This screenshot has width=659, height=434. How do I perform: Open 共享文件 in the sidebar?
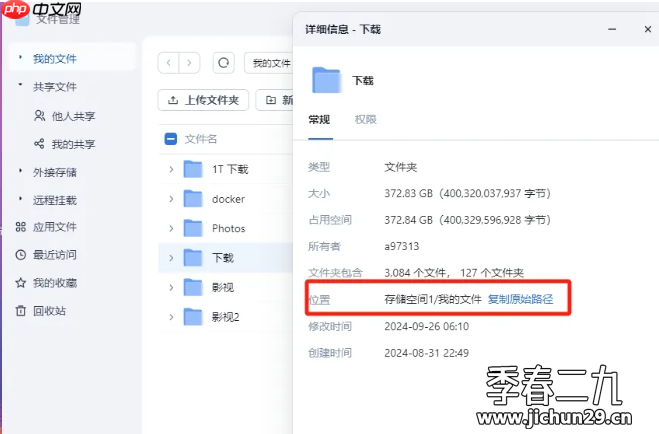tap(55, 87)
